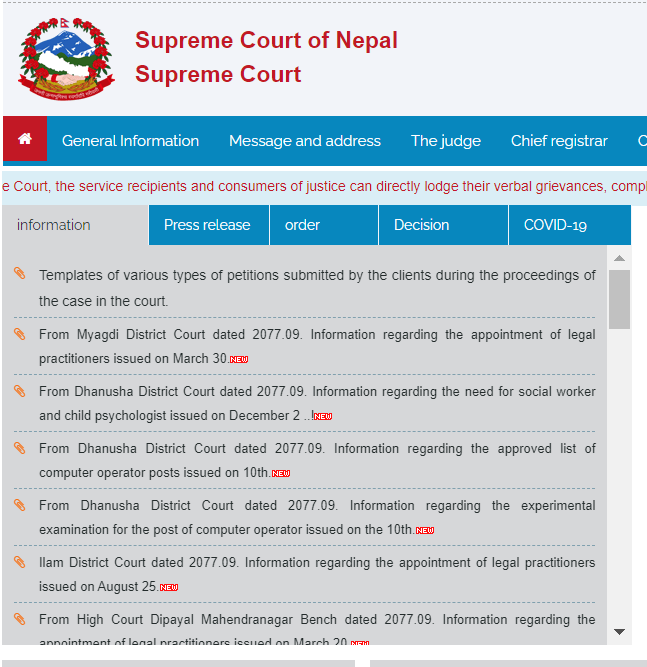
Task: Click paperclip icon for Dipayal Mahendranagar Bench notice
Action: [x=20, y=619]
